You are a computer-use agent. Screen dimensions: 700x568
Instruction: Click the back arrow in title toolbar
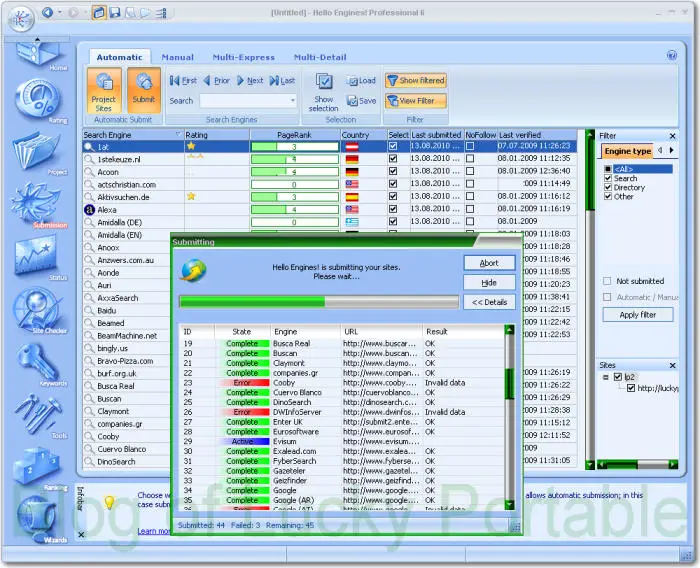[47, 13]
